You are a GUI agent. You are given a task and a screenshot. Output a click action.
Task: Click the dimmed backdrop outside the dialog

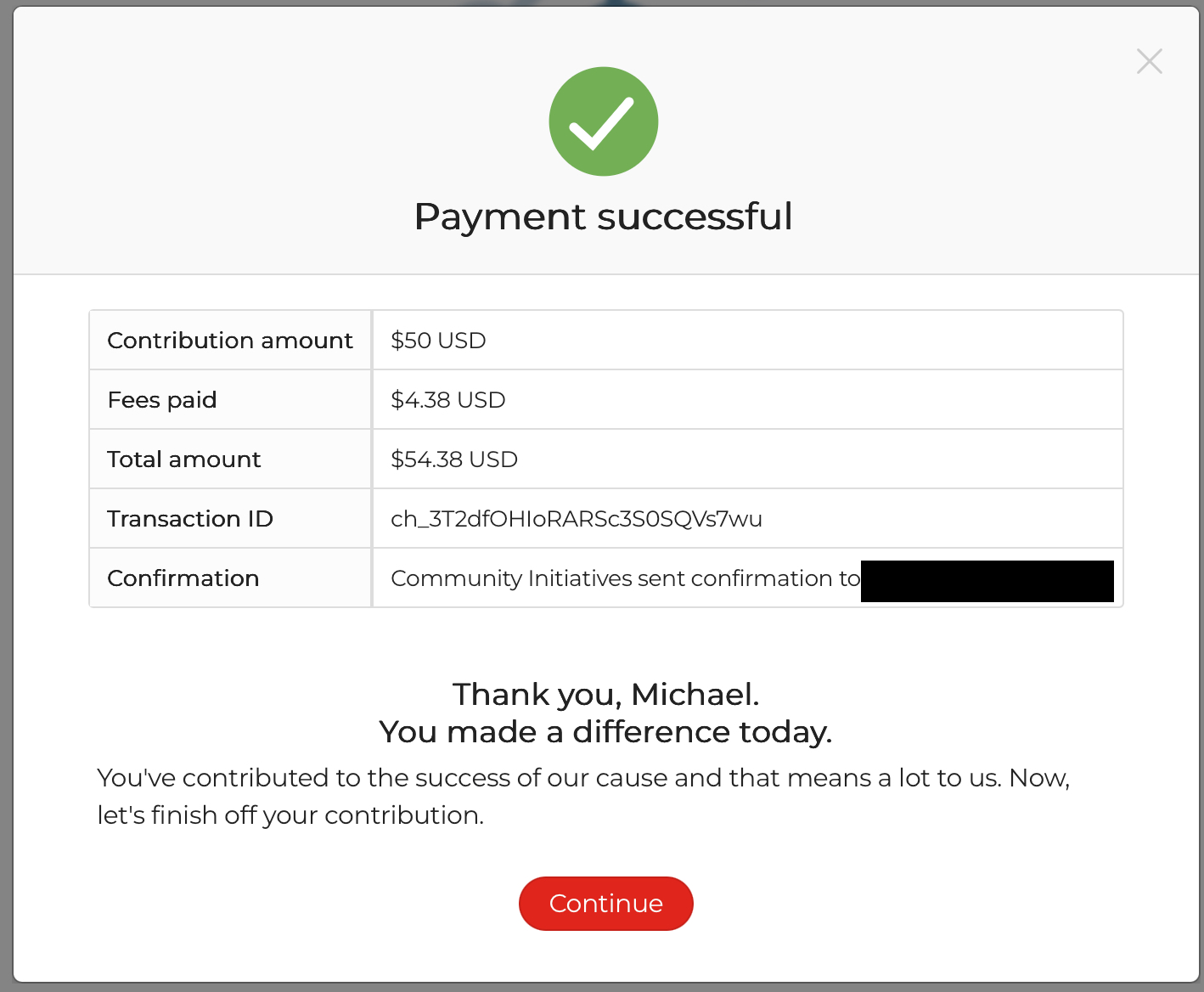click(5, 510)
